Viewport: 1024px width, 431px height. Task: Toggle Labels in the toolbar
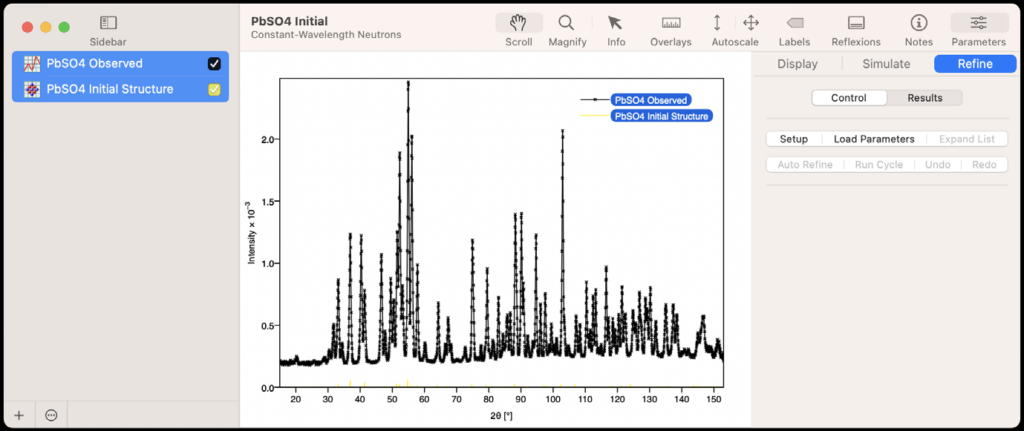pyautogui.click(x=794, y=23)
